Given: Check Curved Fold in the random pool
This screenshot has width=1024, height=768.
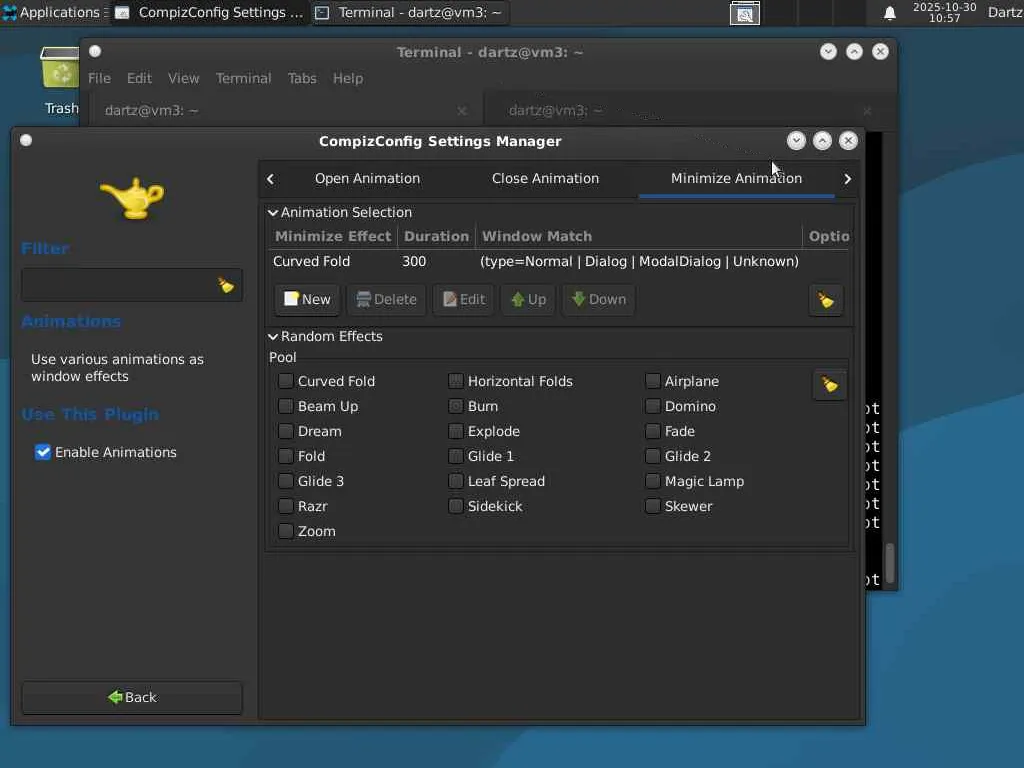Looking at the screenshot, I should [285, 381].
